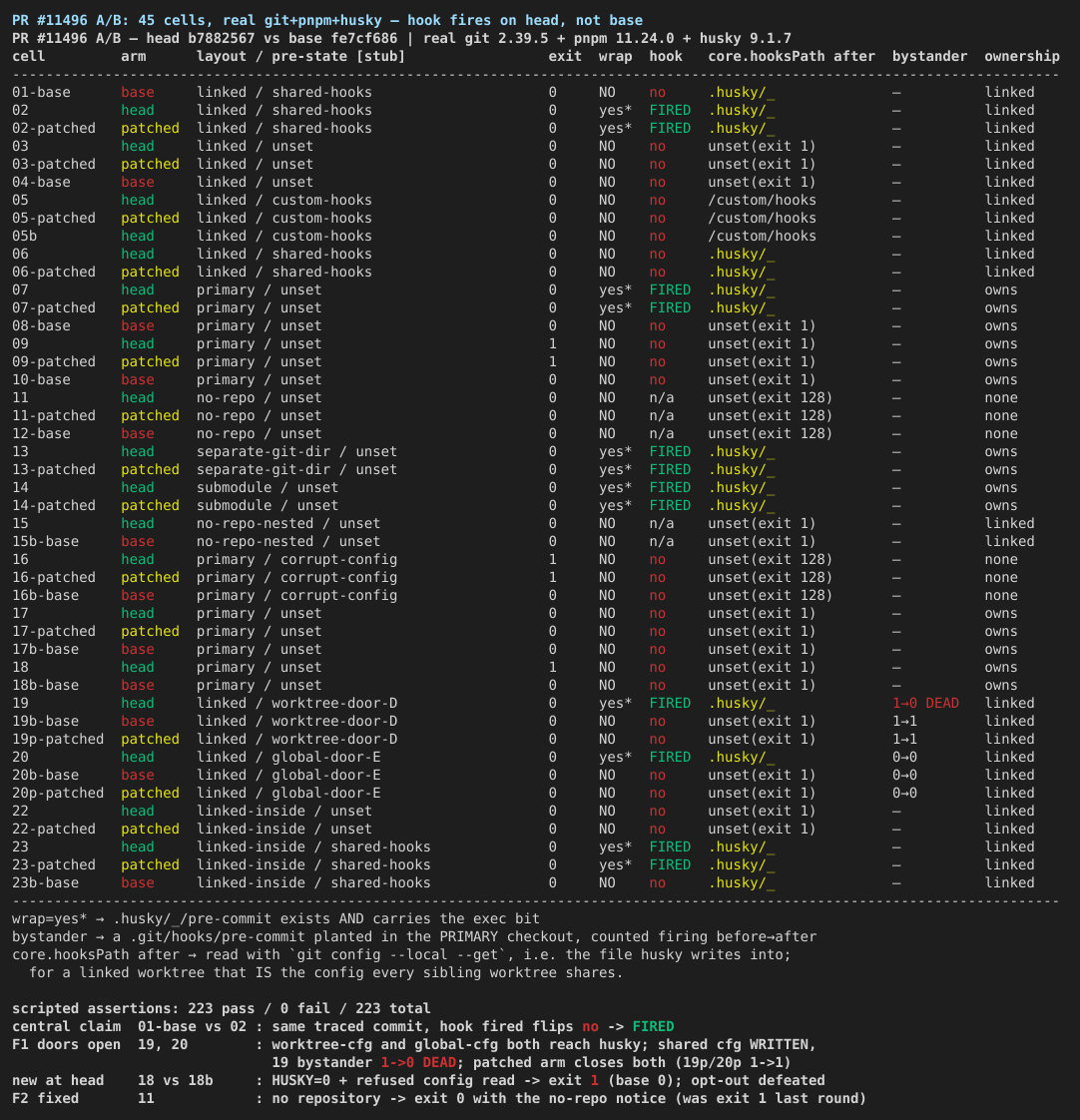Screen dimensions: 1080x1120
Task: Click '.husky/_' in row 23b-base
Action: (742, 882)
